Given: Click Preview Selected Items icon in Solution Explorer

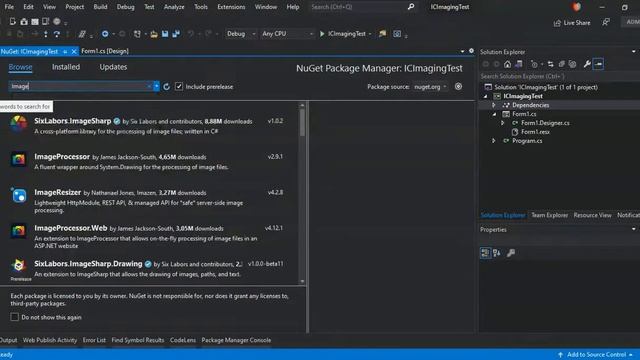Looking at the screenshot, I should (x=598, y=64).
